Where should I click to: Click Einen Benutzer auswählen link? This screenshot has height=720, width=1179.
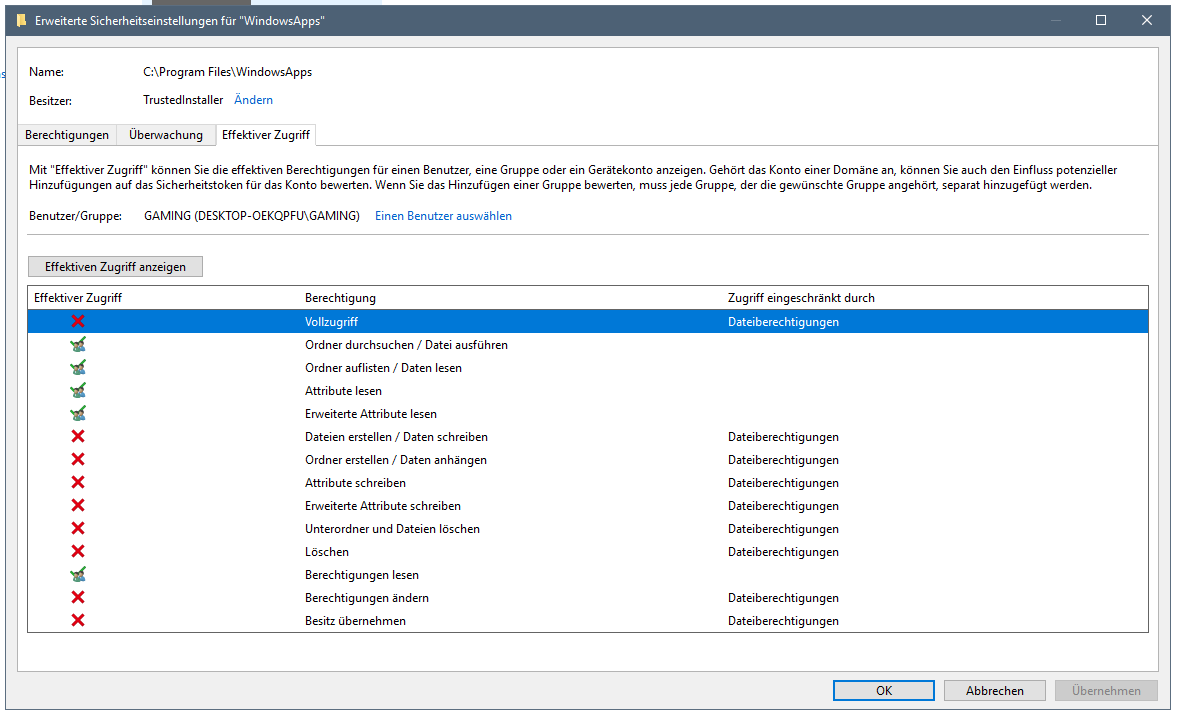[444, 216]
